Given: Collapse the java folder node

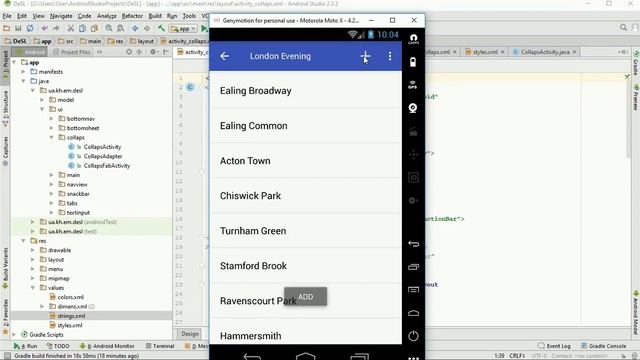Looking at the screenshot, I should point(24,81).
